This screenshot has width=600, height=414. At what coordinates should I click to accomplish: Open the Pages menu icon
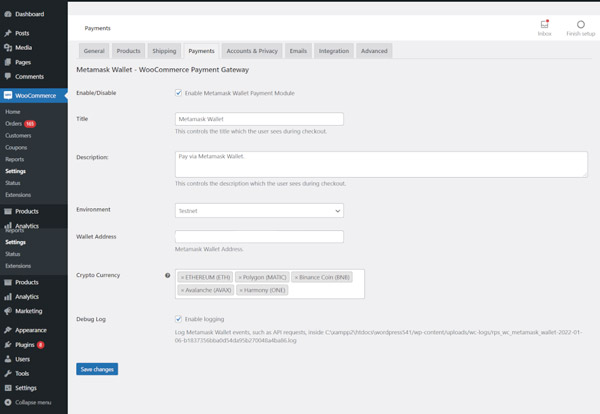click(8, 62)
